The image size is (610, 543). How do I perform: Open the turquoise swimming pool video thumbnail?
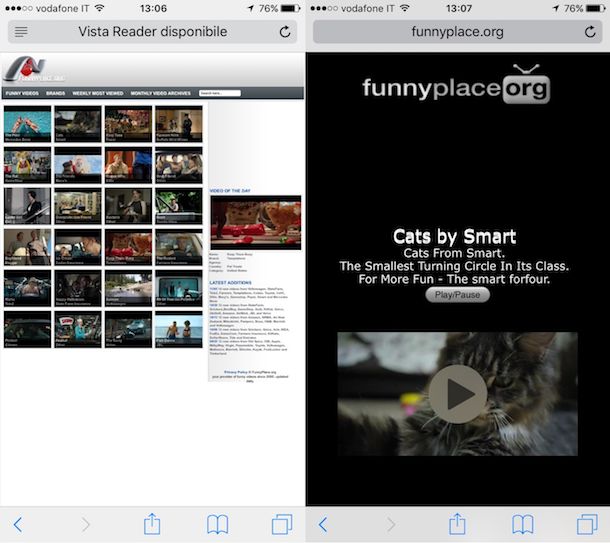27,124
